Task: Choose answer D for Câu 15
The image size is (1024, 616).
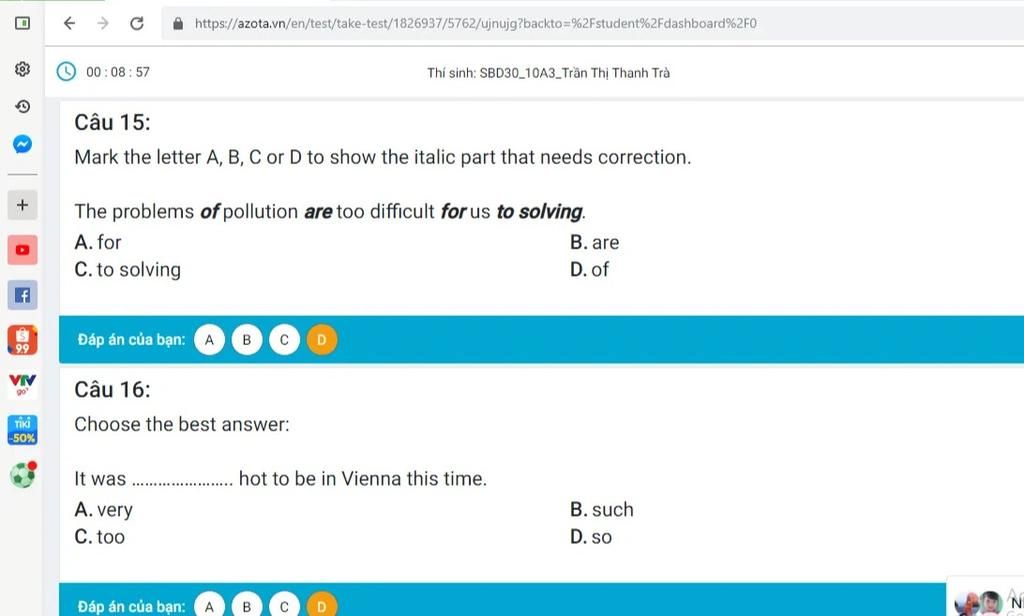Action: [x=321, y=340]
